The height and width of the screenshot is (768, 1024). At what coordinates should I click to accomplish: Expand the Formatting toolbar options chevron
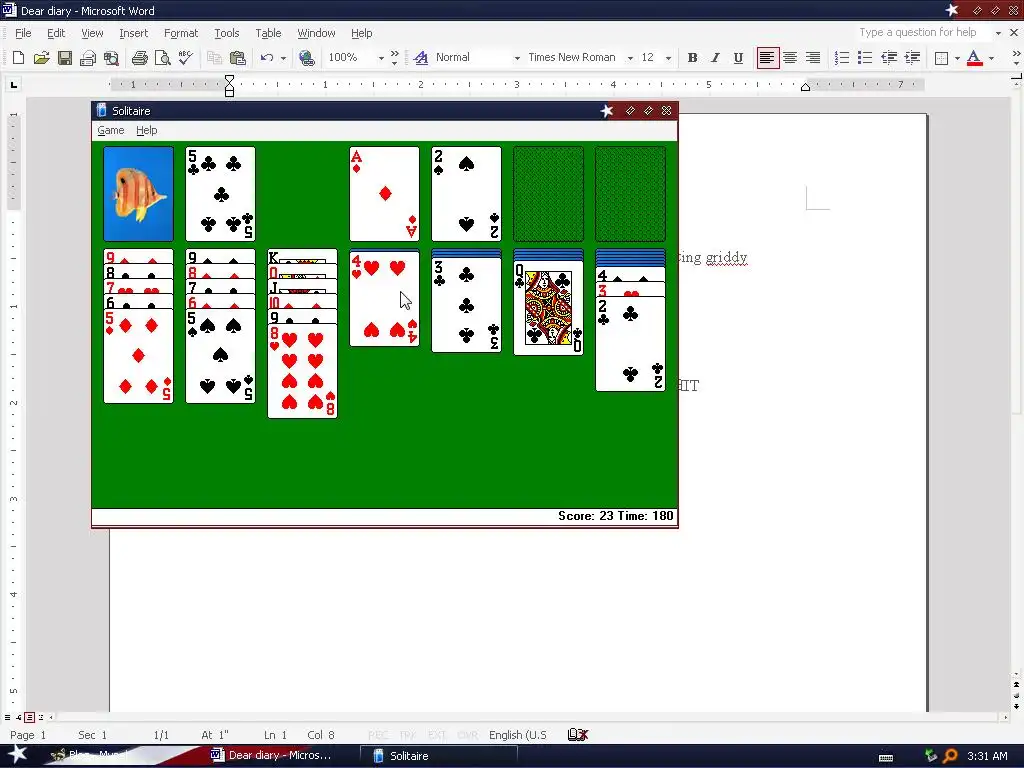(1016, 57)
